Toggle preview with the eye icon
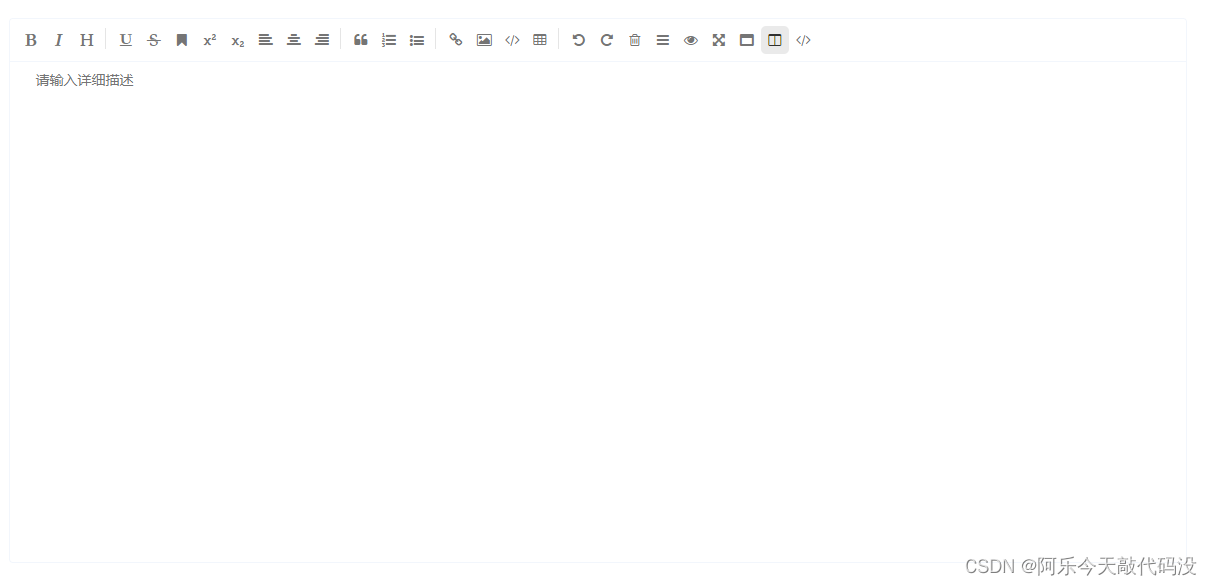 691,40
